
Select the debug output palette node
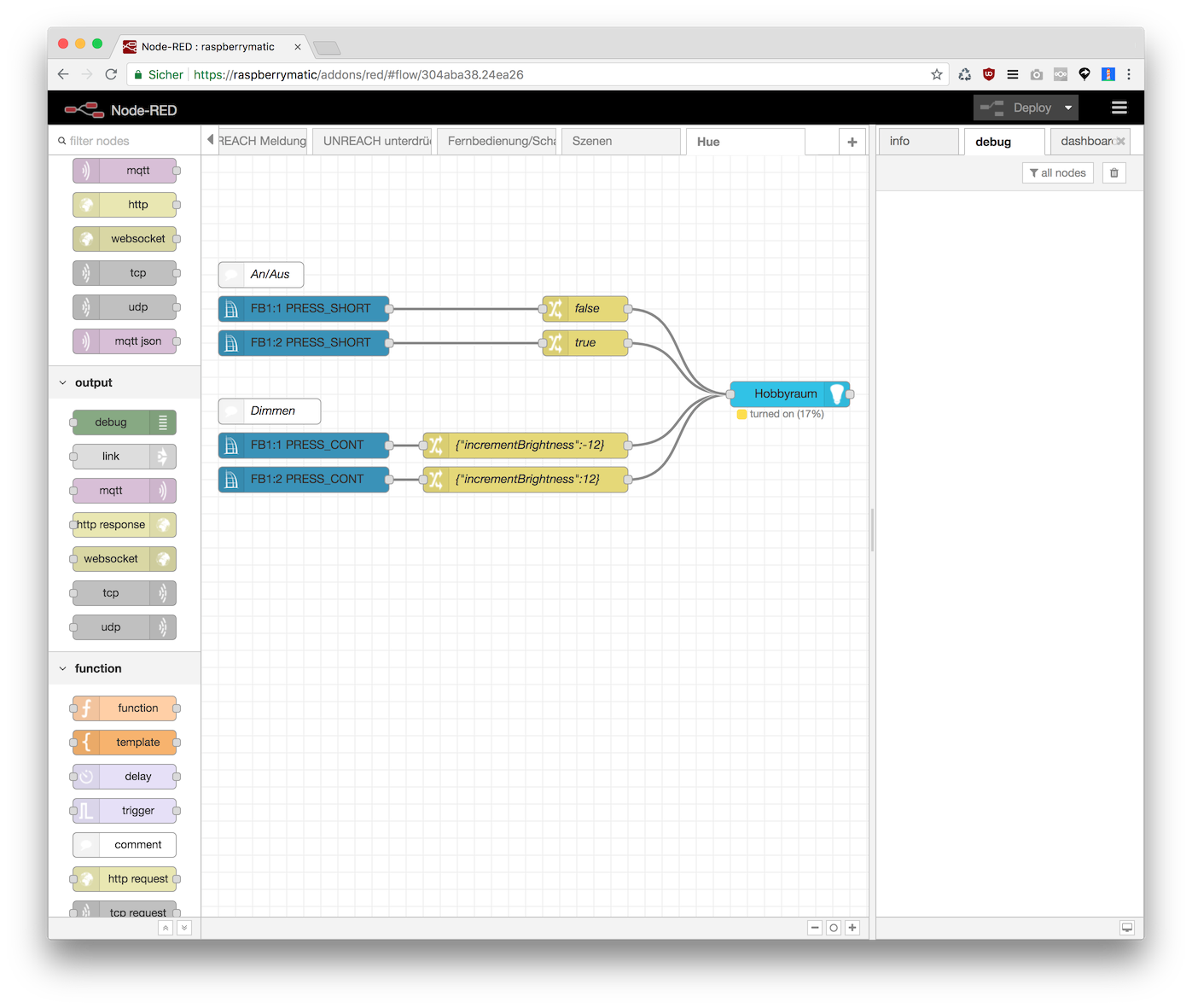click(x=112, y=422)
